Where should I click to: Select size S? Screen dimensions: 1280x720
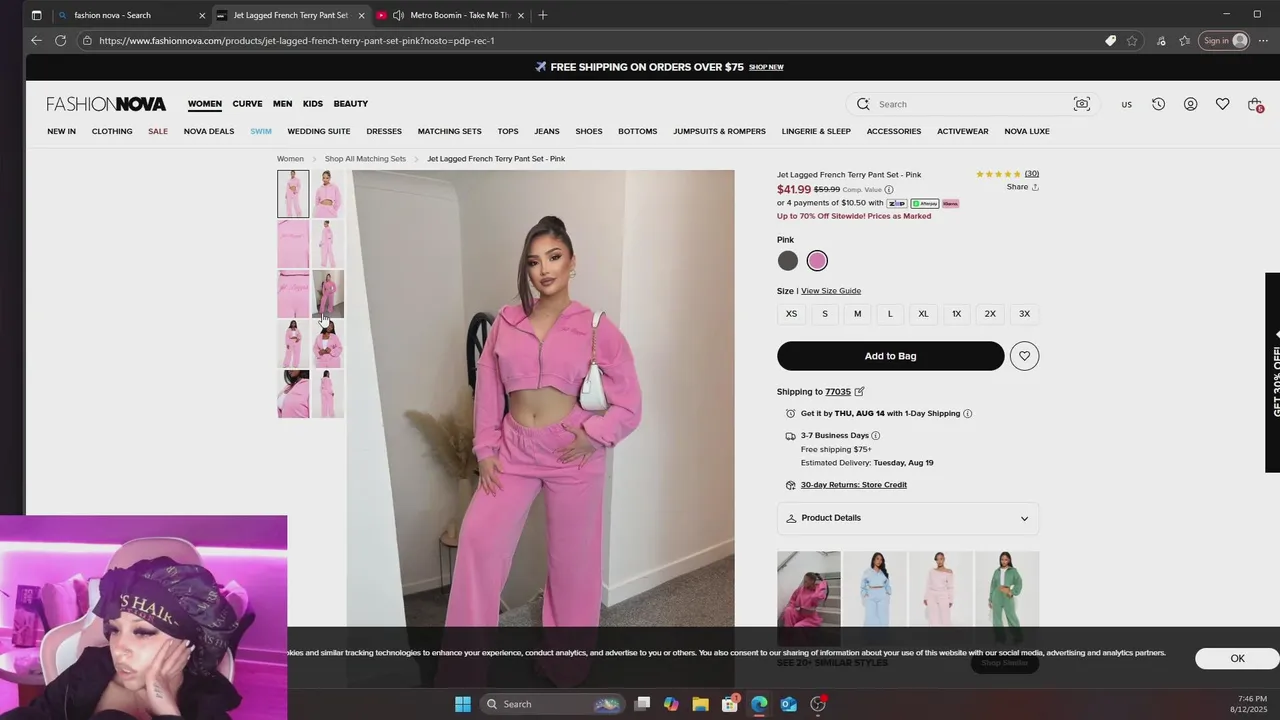point(825,314)
